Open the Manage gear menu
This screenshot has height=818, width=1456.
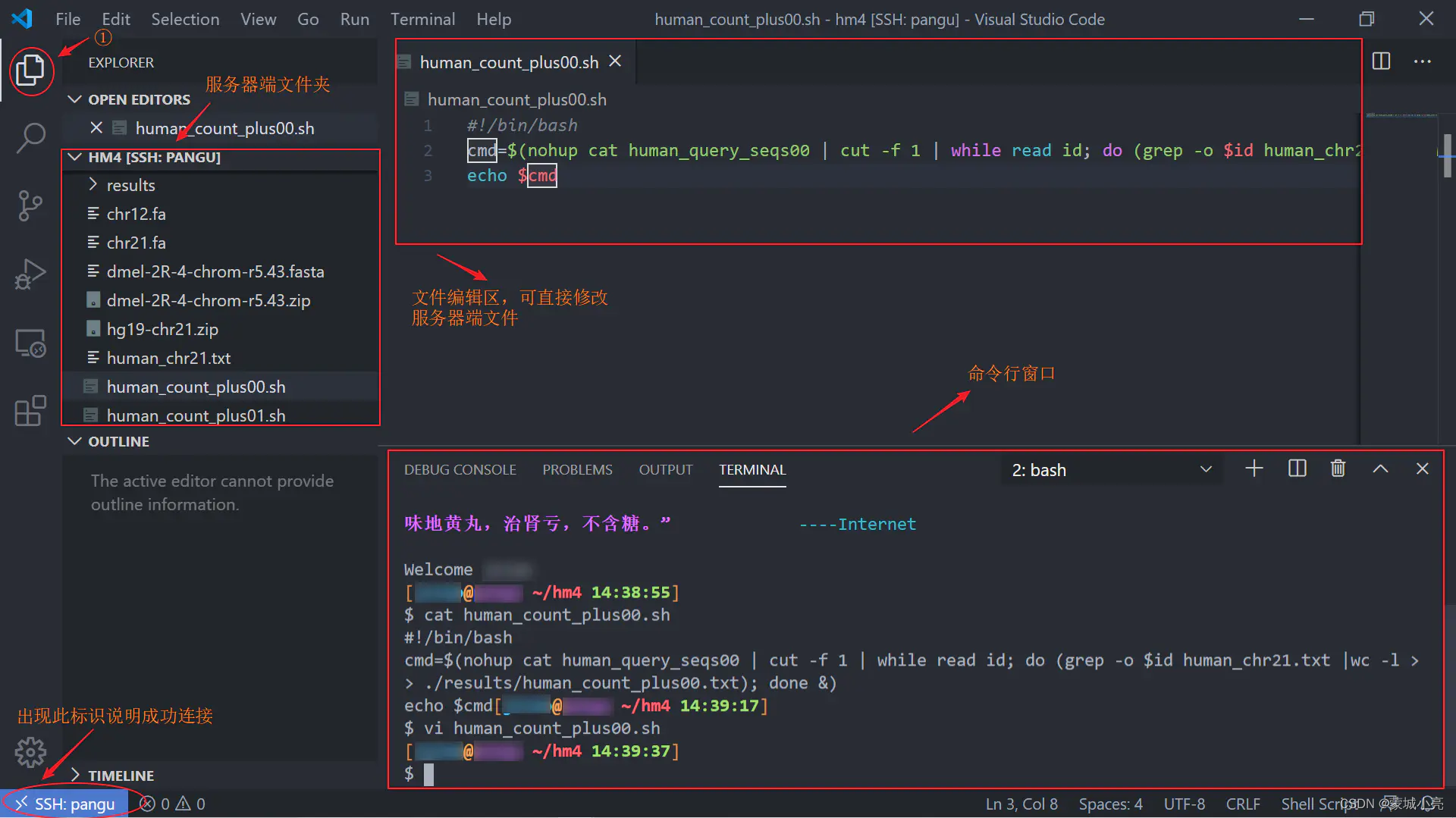[30, 752]
